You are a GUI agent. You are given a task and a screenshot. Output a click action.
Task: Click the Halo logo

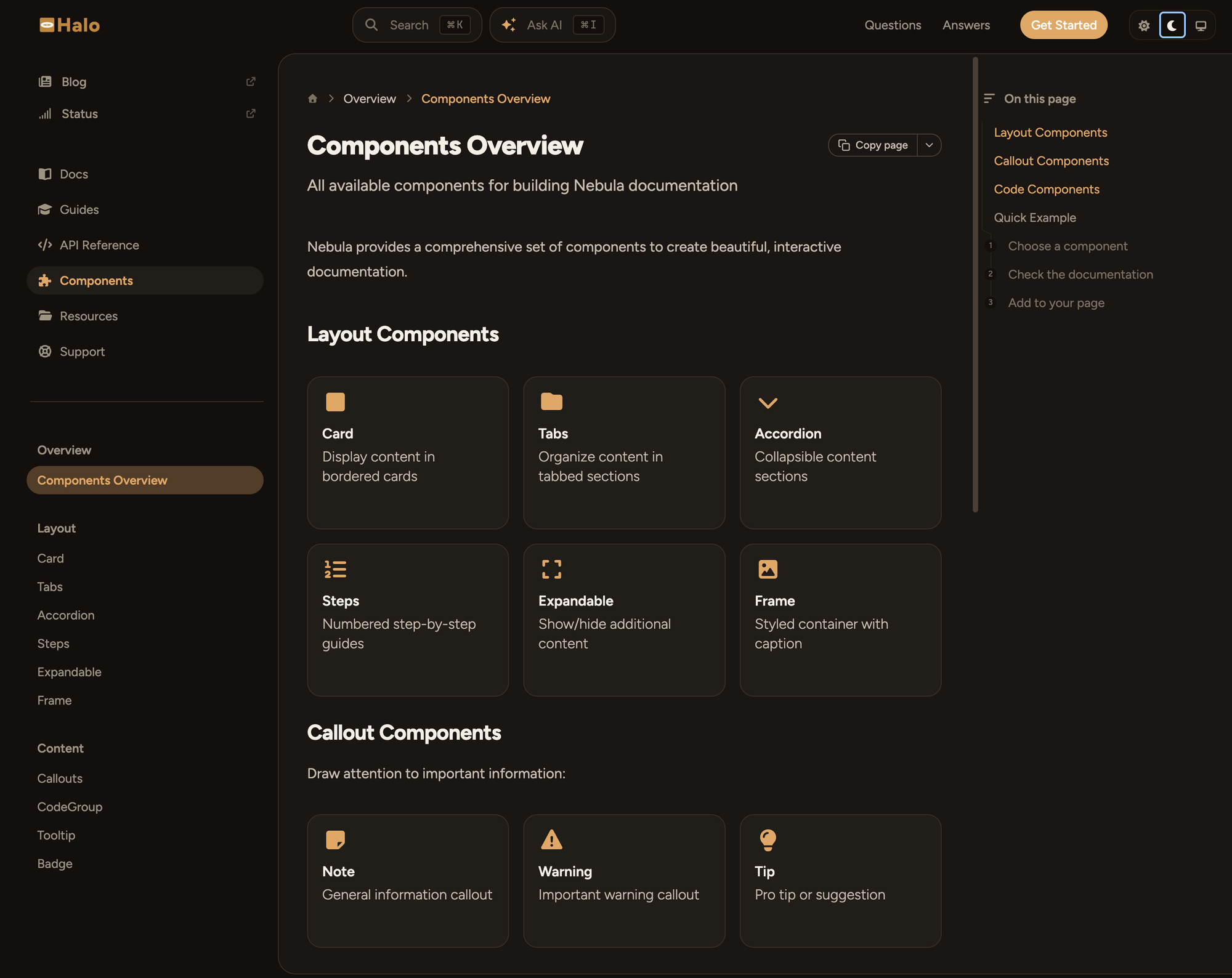(x=70, y=25)
